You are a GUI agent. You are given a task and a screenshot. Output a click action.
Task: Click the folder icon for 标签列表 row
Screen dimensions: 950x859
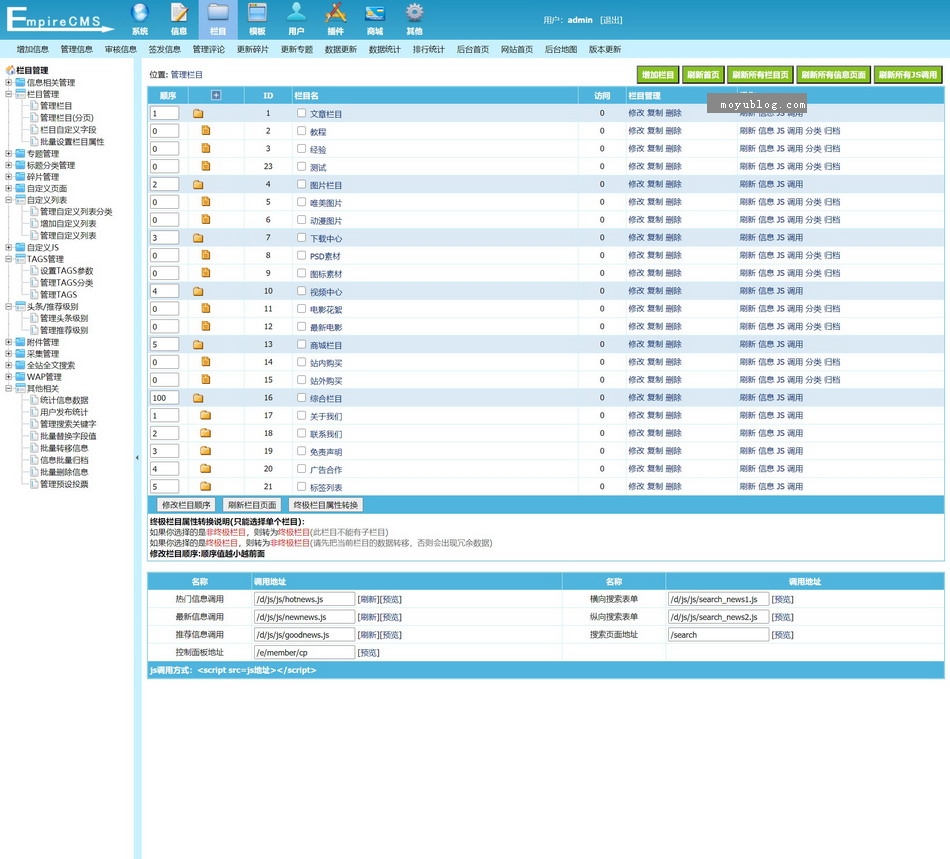[x=205, y=486]
